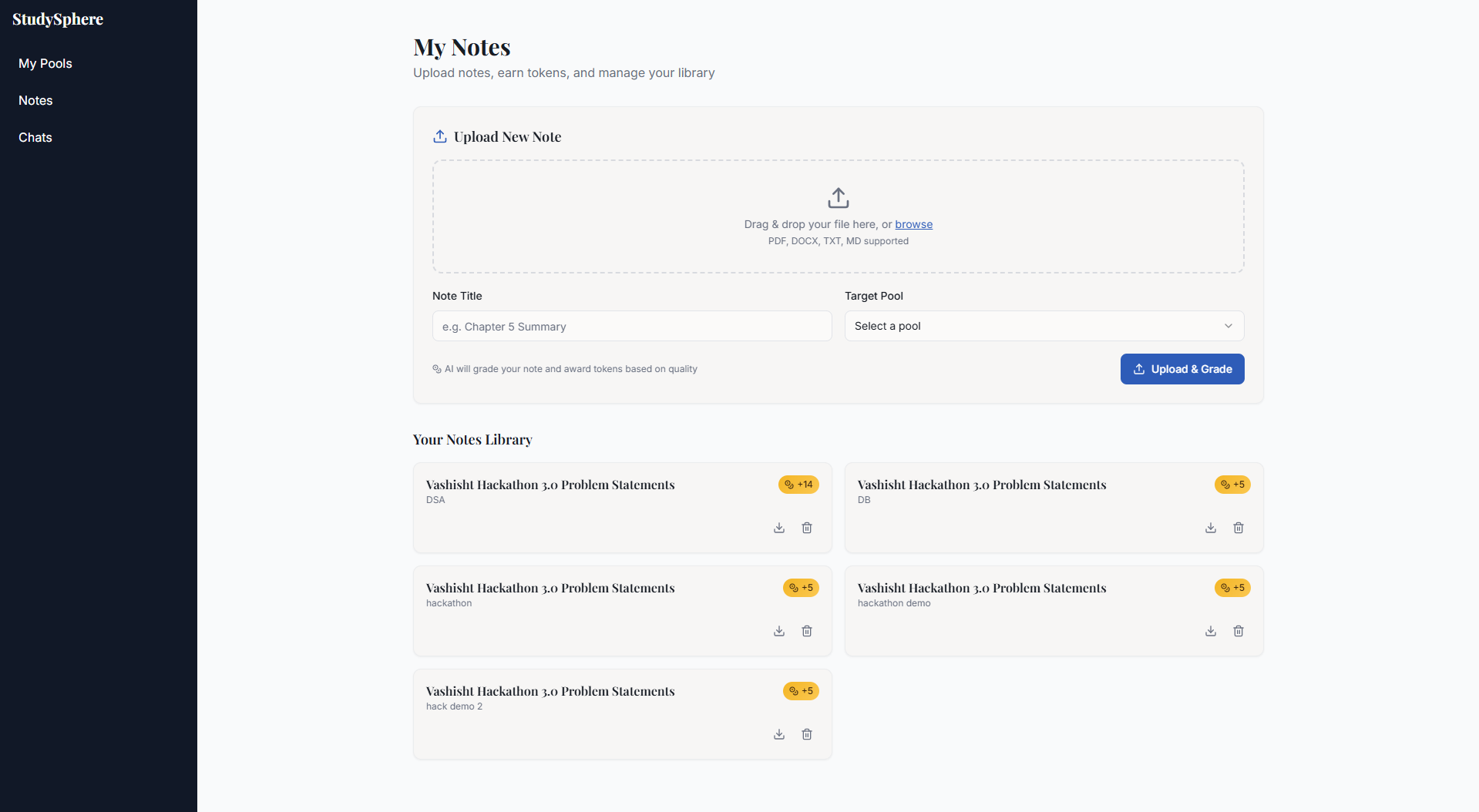
Task: Click the +5 badge on hackathon demo note
Action: click(x=1232, y=588)
